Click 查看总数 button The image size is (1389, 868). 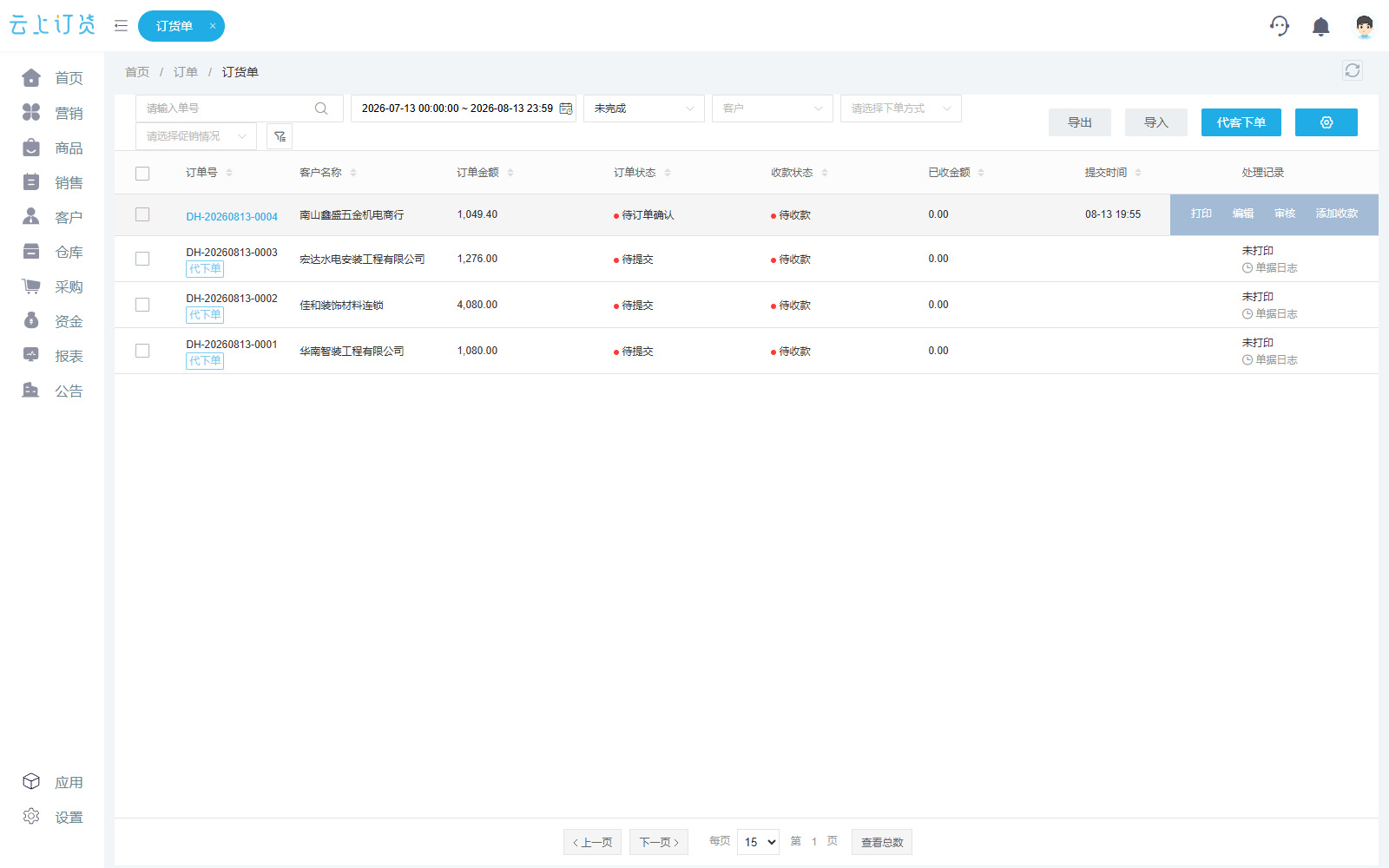click(882, 842)
